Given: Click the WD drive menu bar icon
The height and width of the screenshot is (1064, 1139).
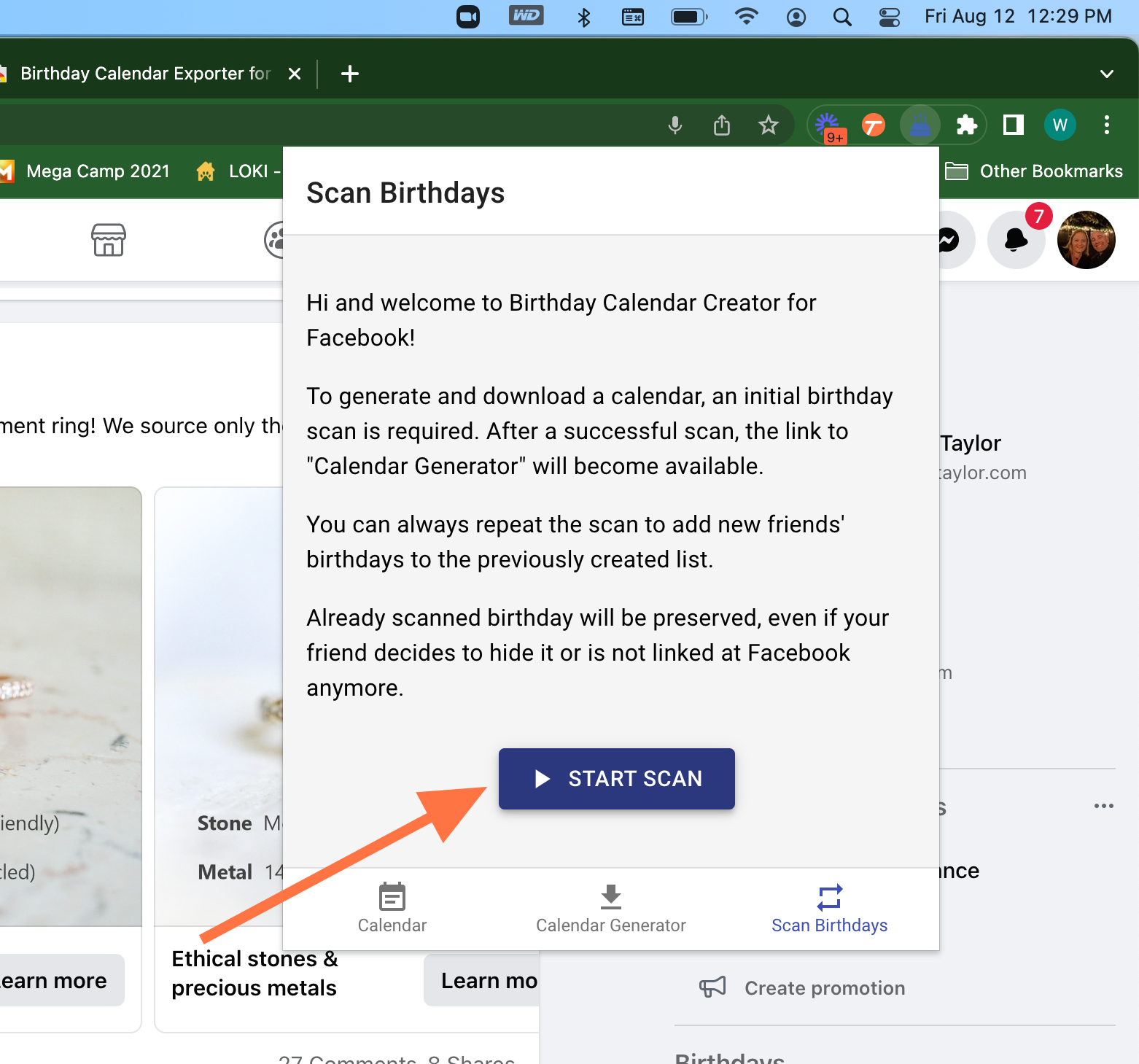Looking at the screenshot, I should [526, 15].
